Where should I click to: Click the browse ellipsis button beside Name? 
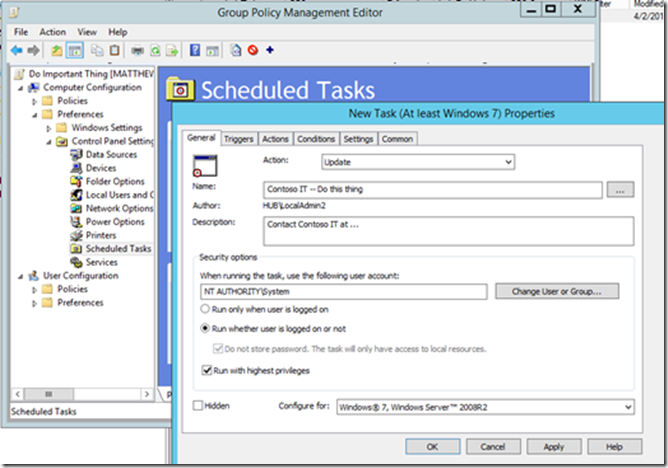click(x=620, y=190)
